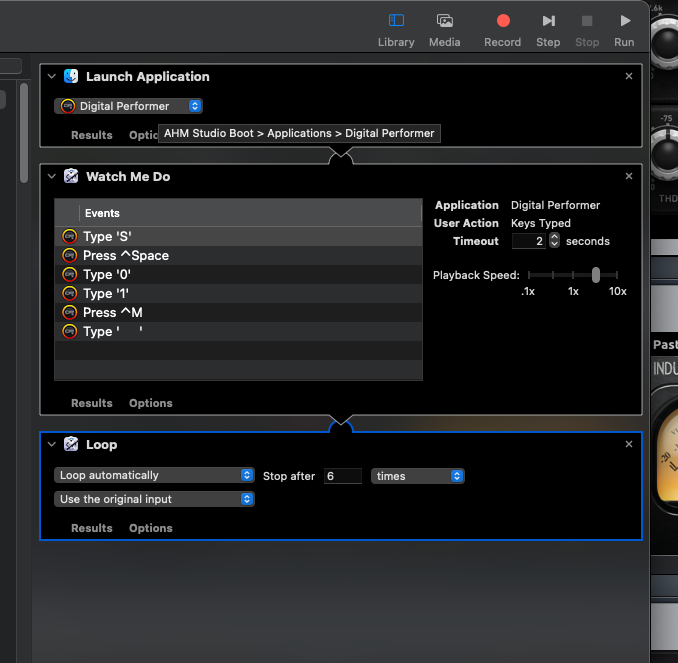
Task: Collapse the Launch Application action
Action: tap(52, 77)
